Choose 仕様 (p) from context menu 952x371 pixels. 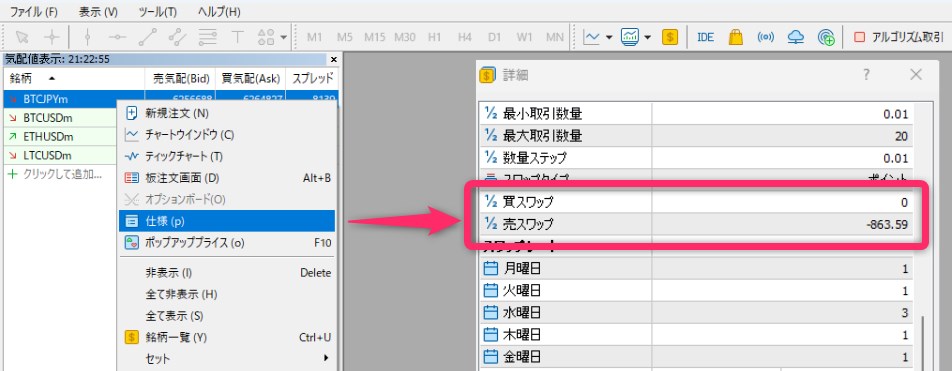[227, 221]
